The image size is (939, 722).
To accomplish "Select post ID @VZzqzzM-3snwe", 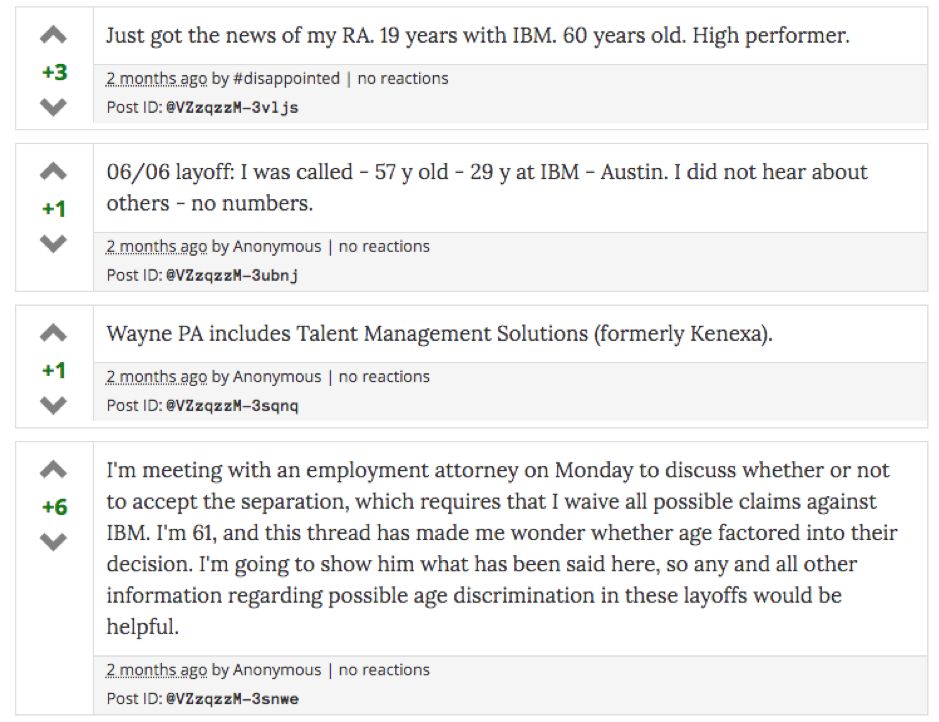I will pos(231,698).
